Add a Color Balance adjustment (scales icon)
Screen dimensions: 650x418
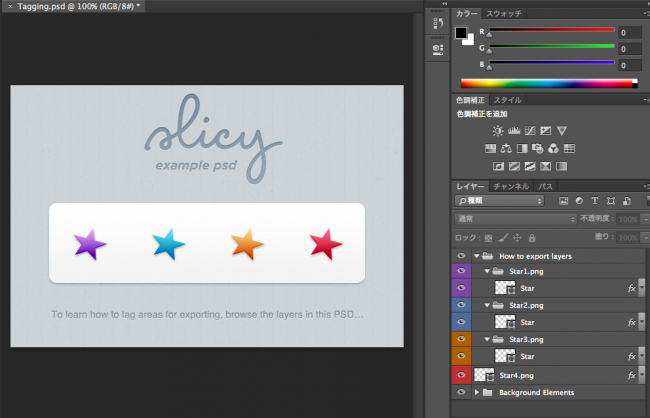point(506,148)
